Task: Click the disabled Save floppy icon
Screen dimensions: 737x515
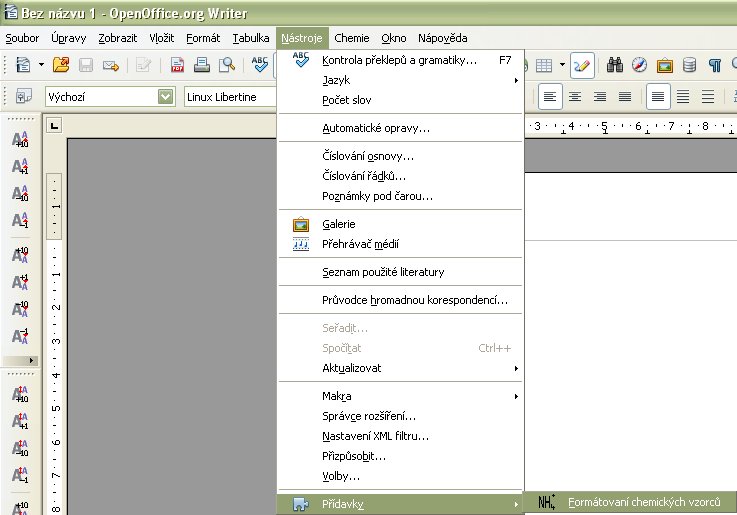Action: tap(86, 65)
